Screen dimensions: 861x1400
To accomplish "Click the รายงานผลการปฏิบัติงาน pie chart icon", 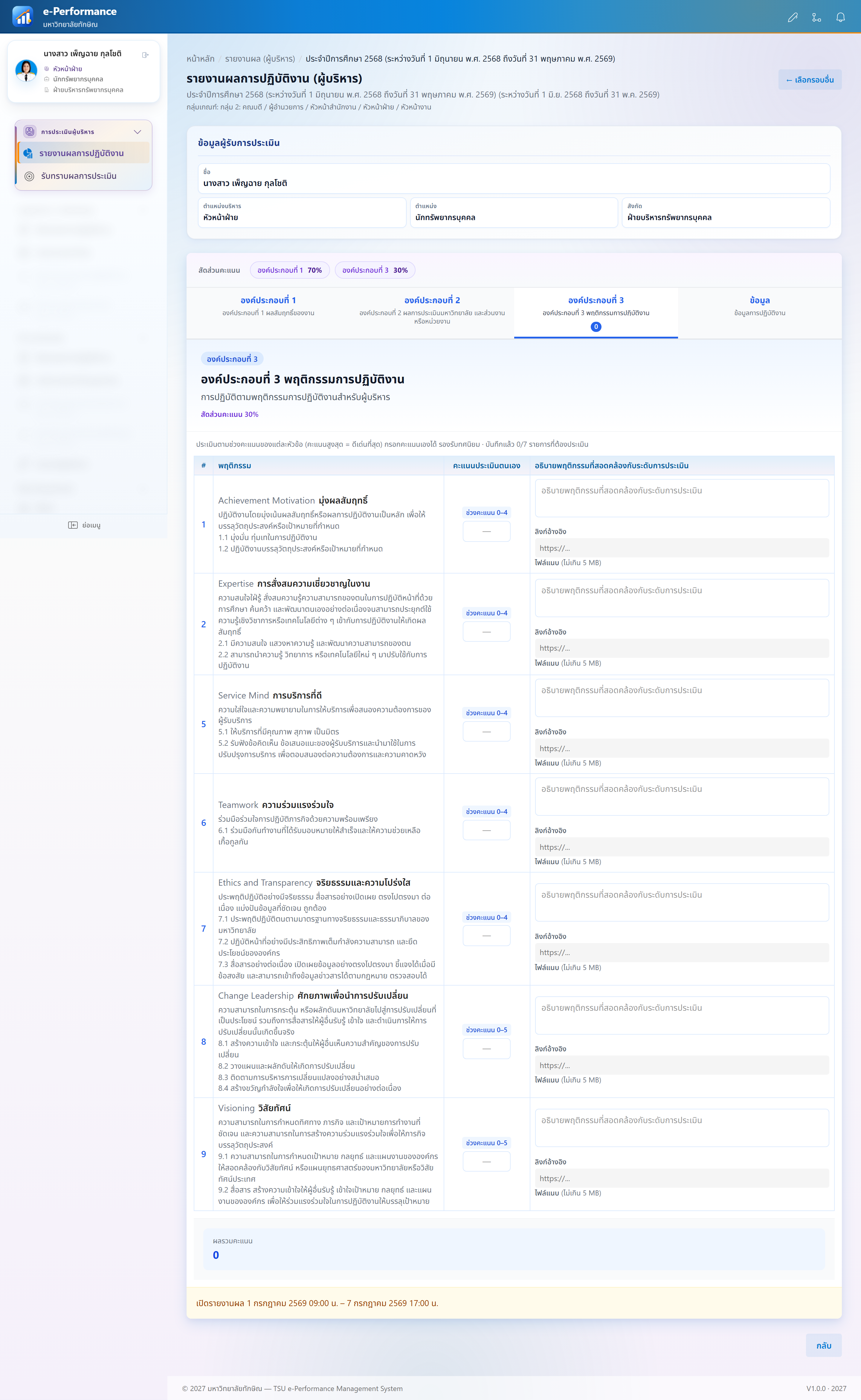I will tap(28, 153).
